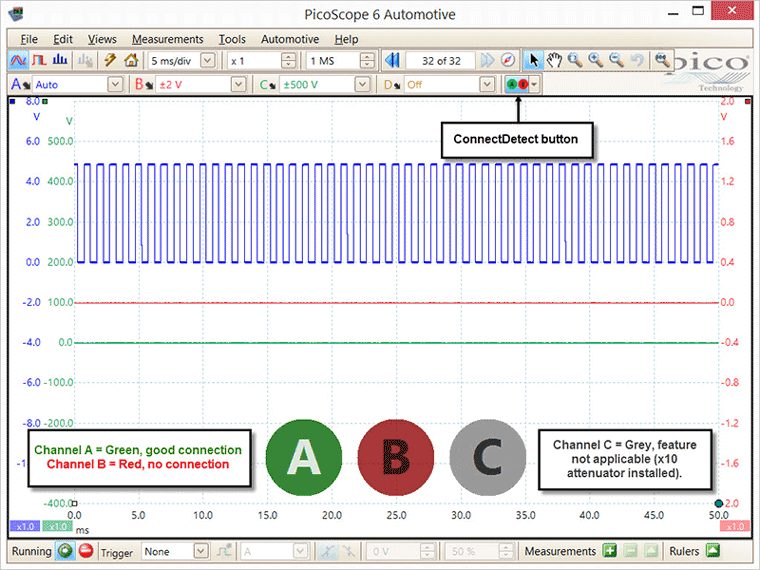The width and height of the screenshot is (760, 570).
Task: Open the Measurements menu
Action: pos(168,39)
